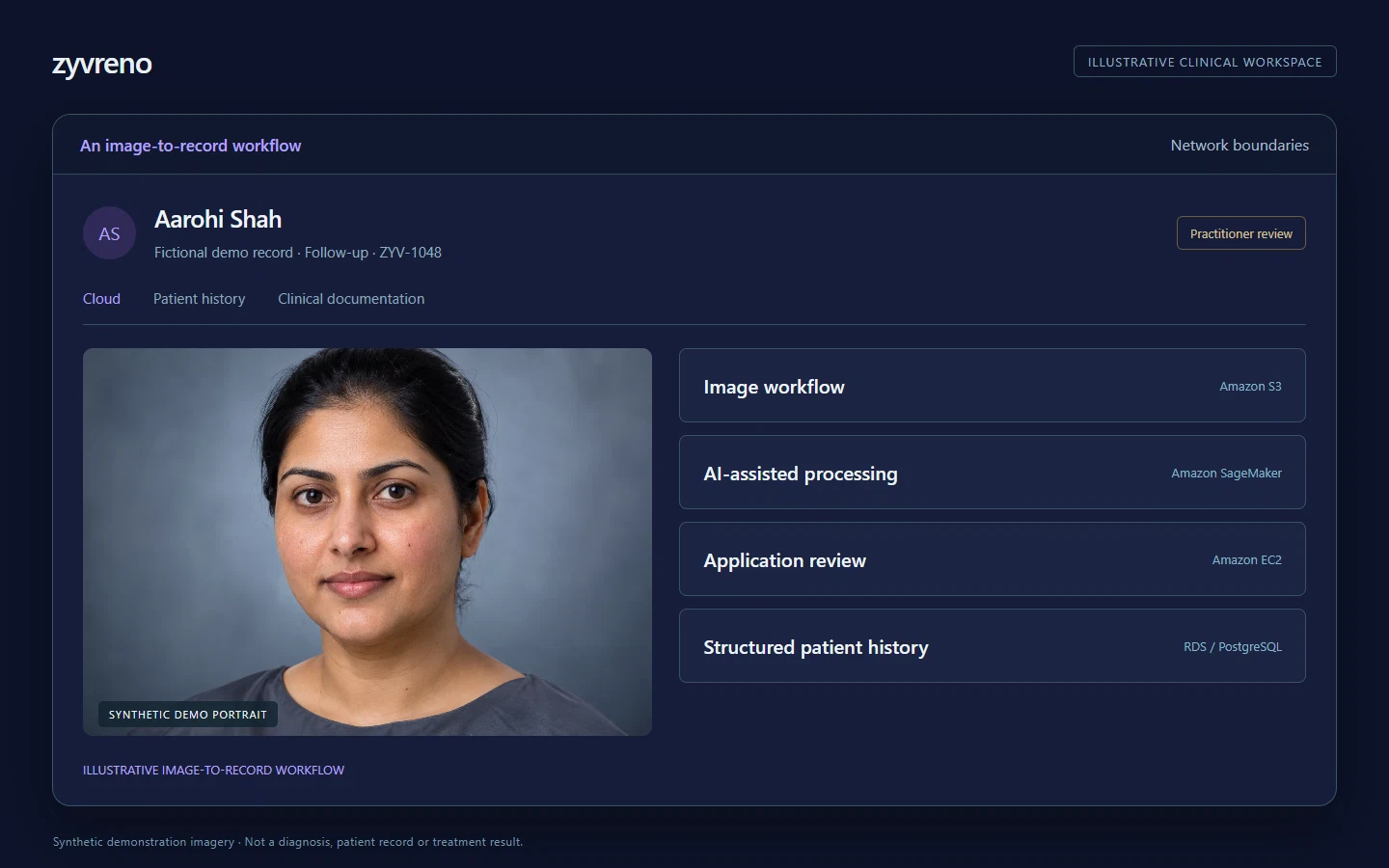1389x868 pixels.
Task: Click the Amazon SageMaker label
Action: click(1226, 474)
